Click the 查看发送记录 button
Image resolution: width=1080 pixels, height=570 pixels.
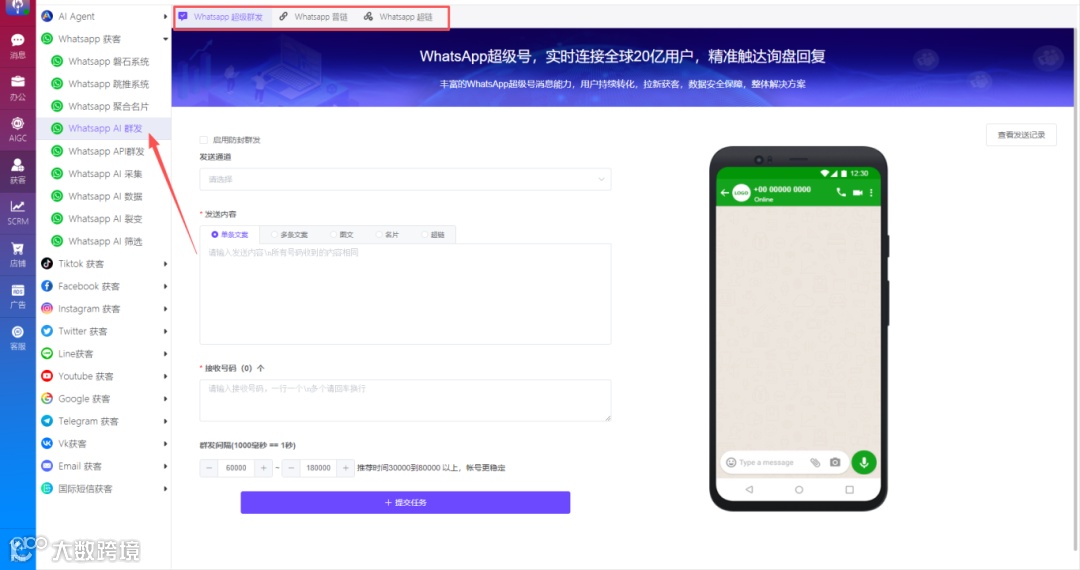coord(1021,135)
